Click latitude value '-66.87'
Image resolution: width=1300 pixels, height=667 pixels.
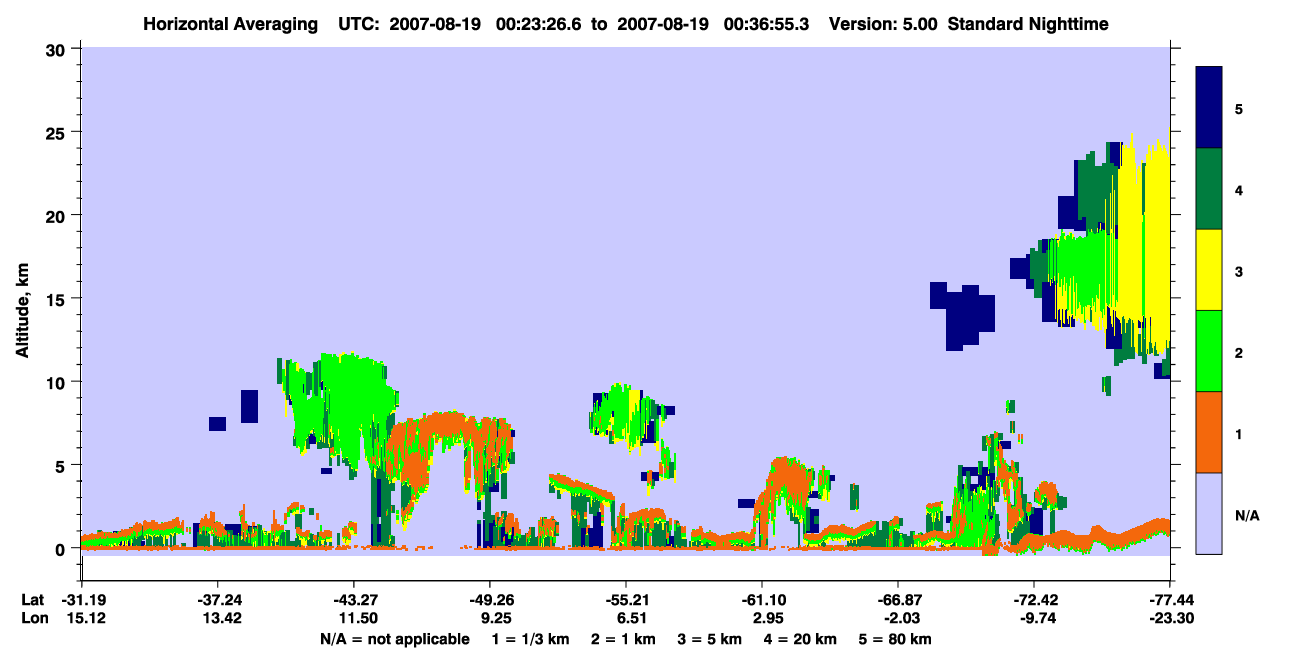898,600
